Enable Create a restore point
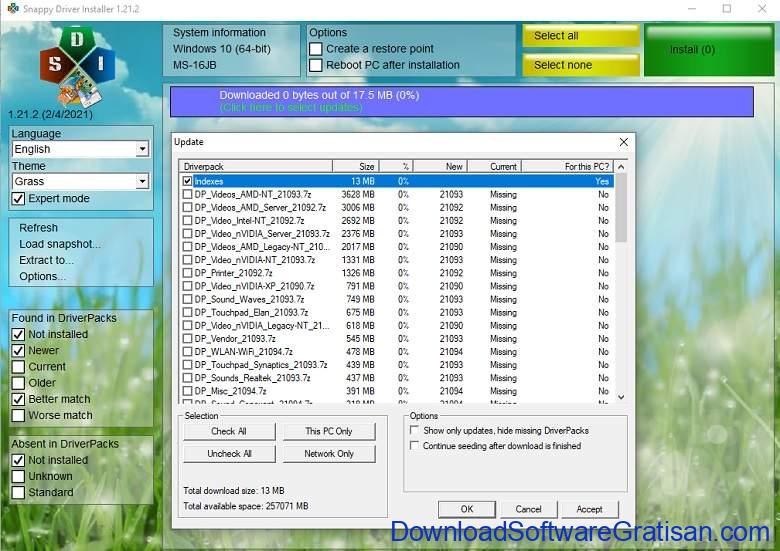This screenshot has height=551, width=780. coord(315,49)
